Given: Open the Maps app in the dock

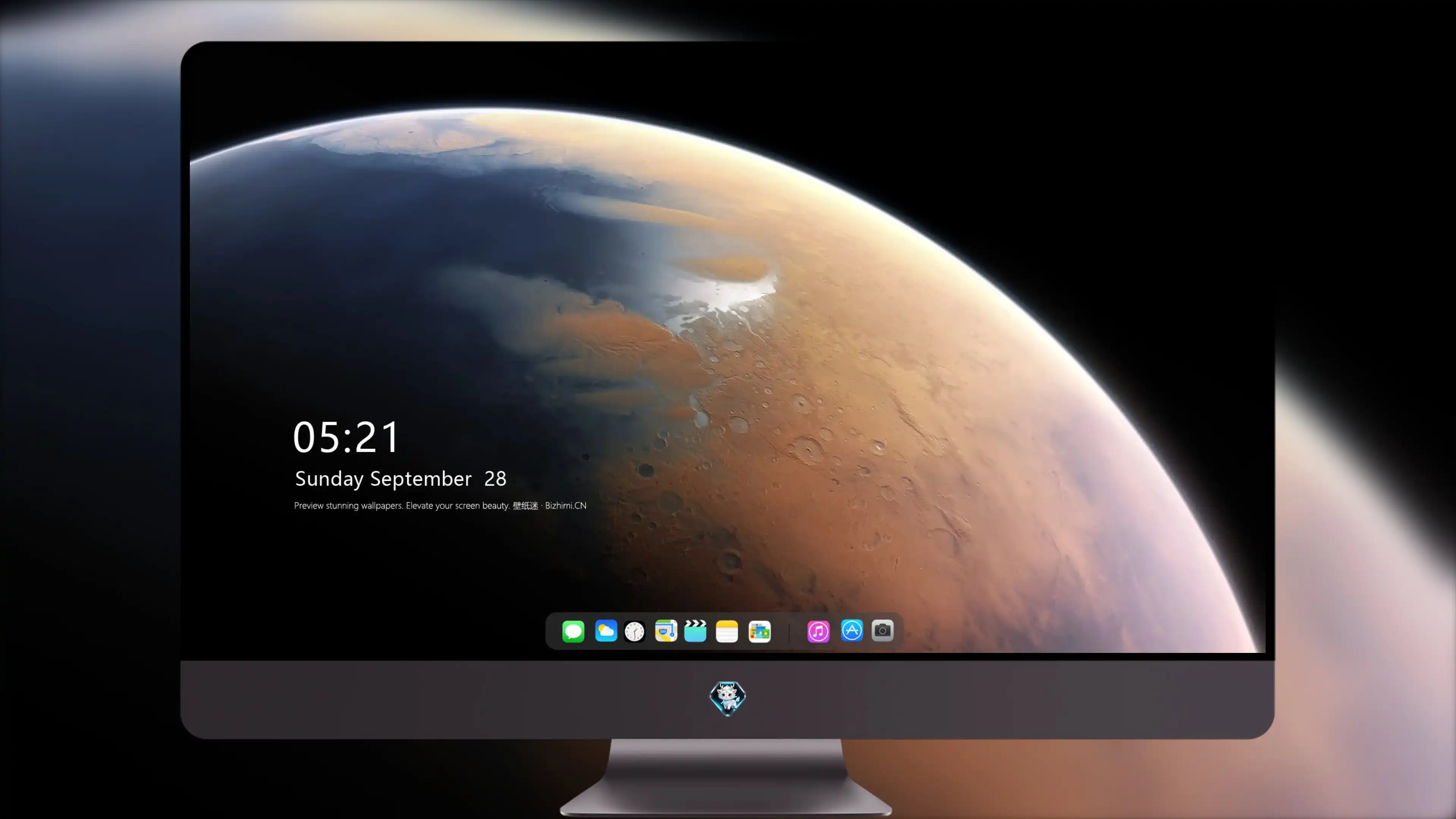Looking at the screenshot, I should coord(666,631).
